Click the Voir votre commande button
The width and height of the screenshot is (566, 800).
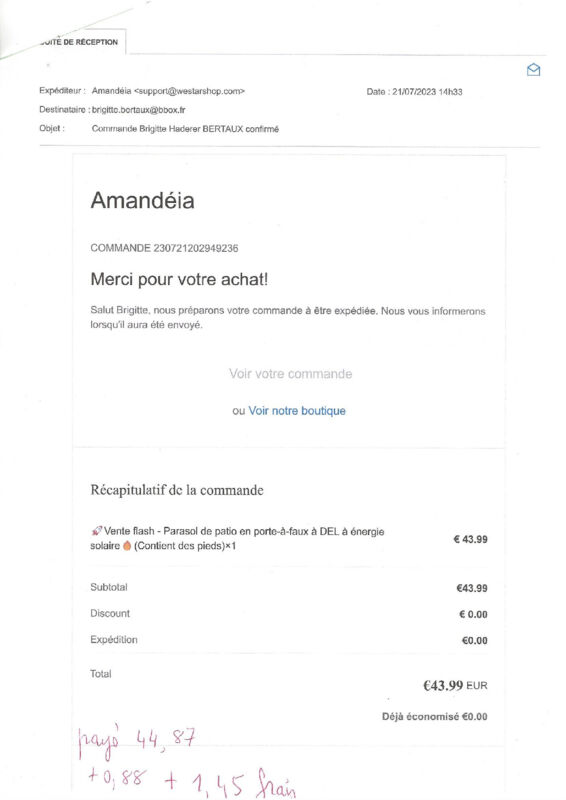coord(290,374)
